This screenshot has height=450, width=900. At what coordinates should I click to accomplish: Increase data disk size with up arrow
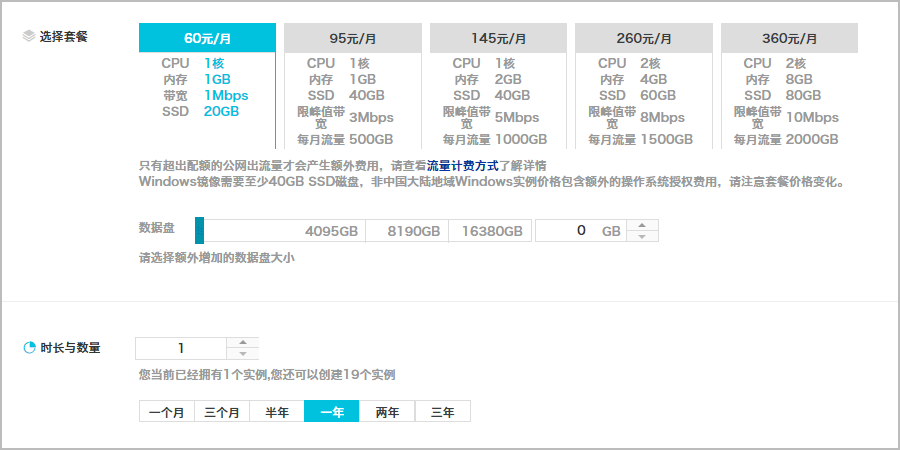[x=641, y=225]
